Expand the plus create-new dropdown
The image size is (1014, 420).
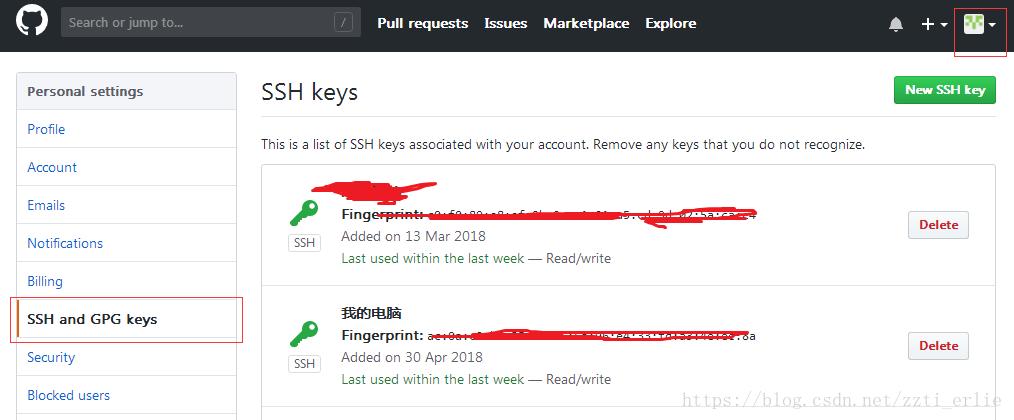click(934, 24)
